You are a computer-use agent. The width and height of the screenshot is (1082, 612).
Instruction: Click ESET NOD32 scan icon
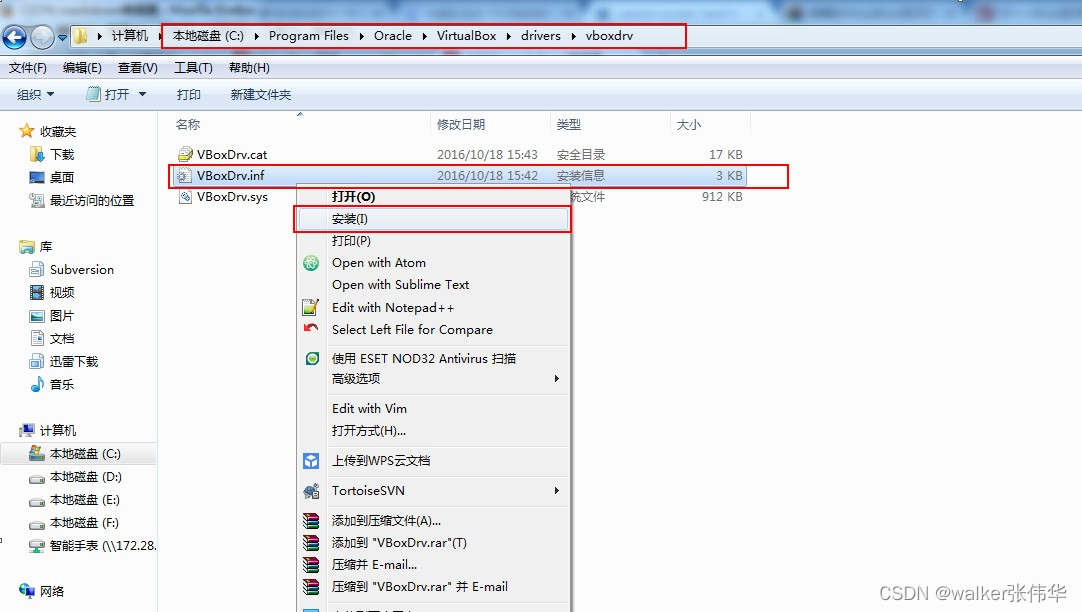pos(312,358)
